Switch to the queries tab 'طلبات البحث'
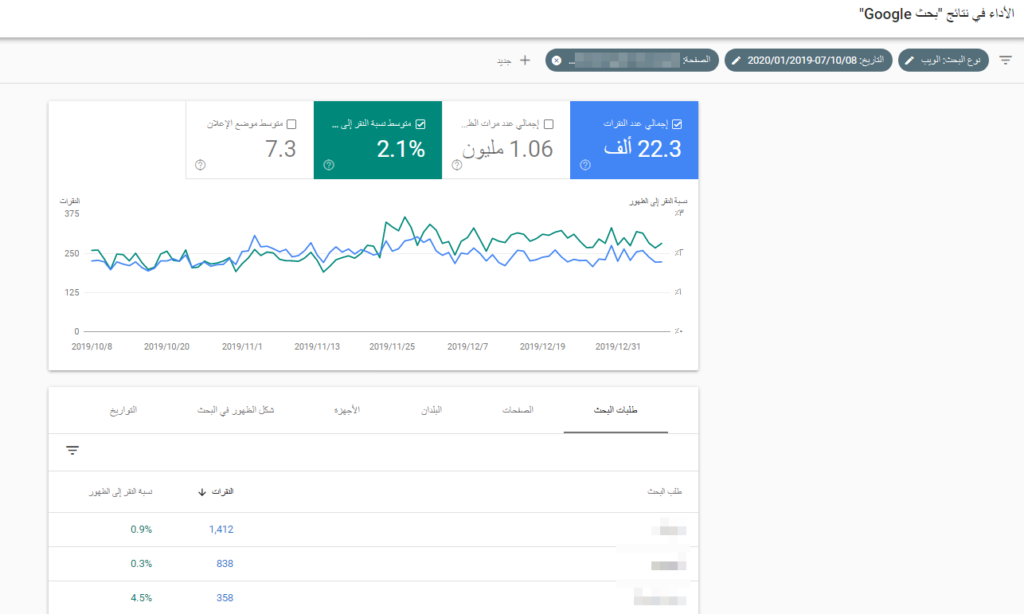The width and height of the screenshot is (1024, 614). (x=615, y=410)
